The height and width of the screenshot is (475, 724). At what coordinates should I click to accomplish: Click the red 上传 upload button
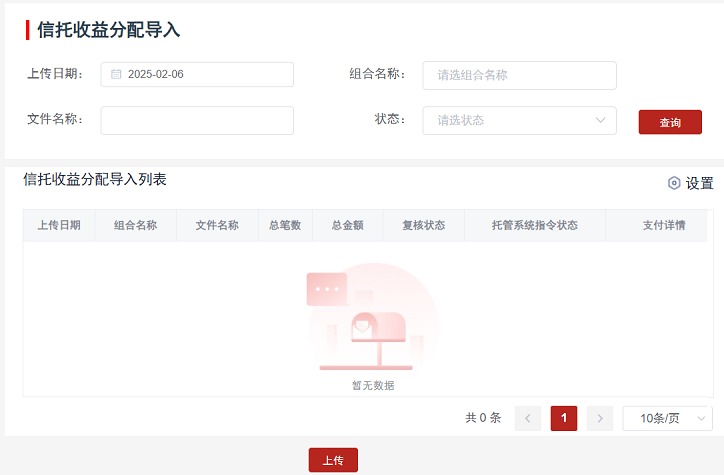333,460
